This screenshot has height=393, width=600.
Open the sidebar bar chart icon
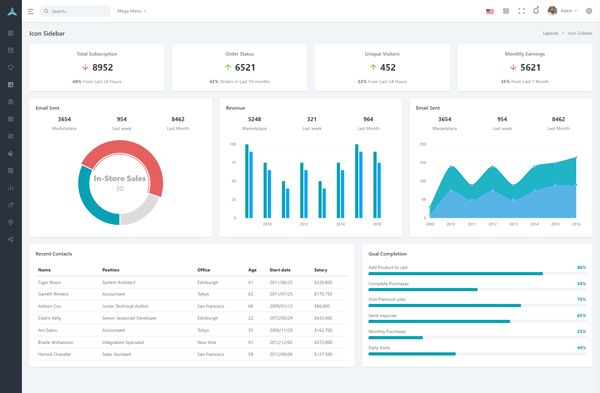11,188
